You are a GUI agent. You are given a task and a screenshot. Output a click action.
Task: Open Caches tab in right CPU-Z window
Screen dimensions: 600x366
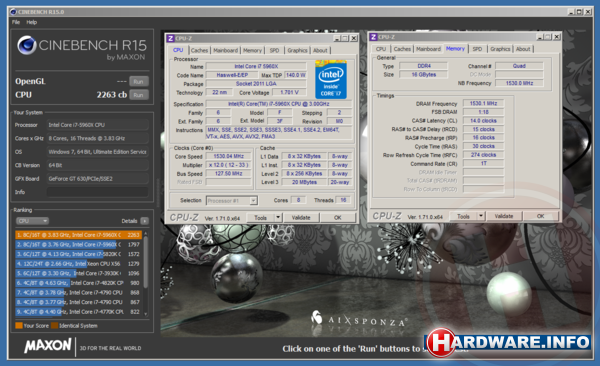coord(402,49)
